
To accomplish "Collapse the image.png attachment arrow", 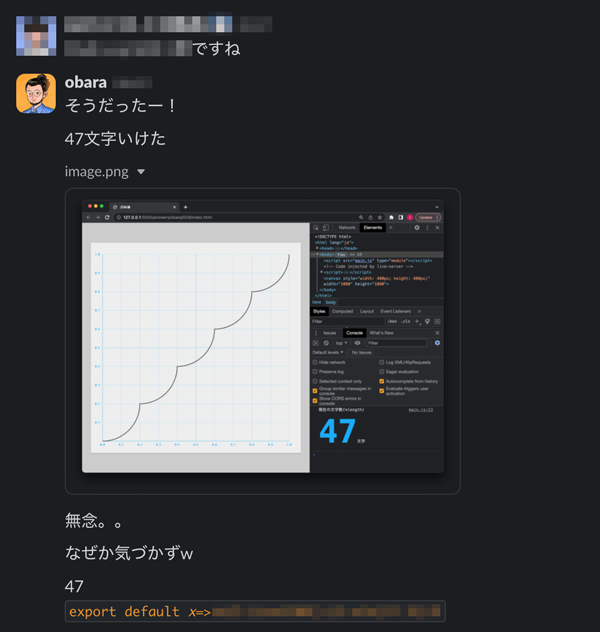I will 141,172.
